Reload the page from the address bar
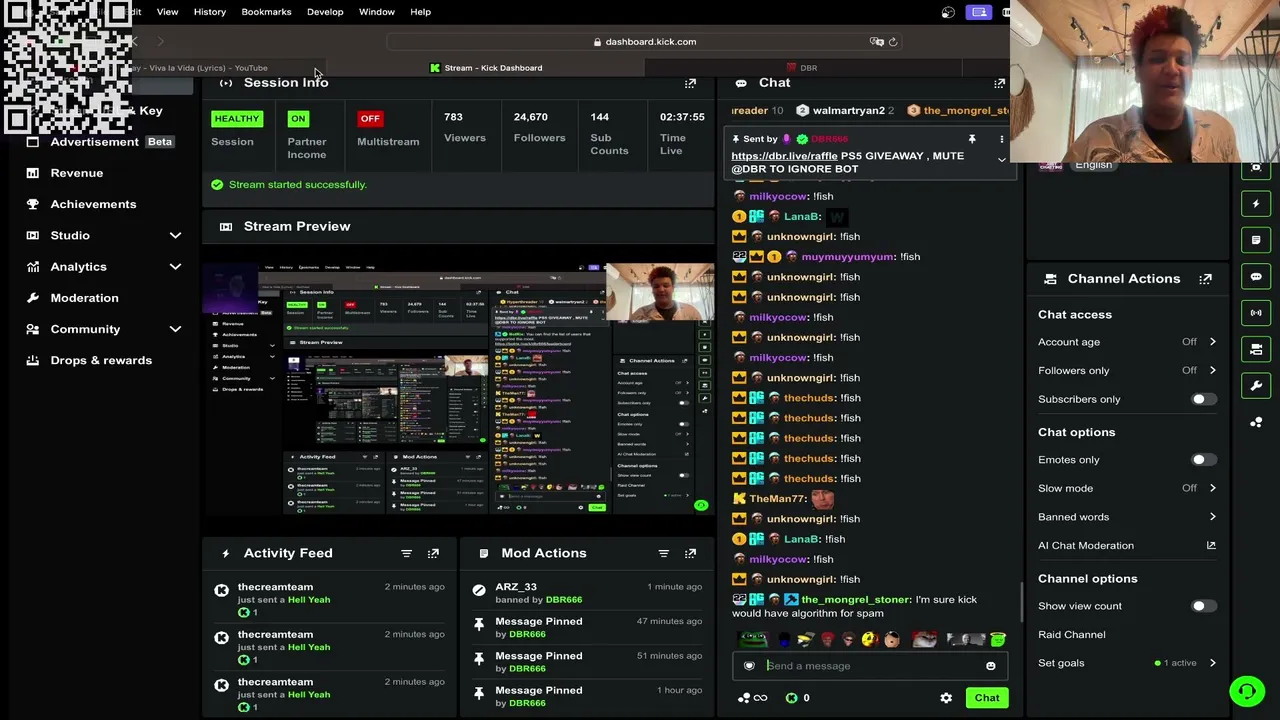This screenshot has width=1280, height=720. click(893, 42)
